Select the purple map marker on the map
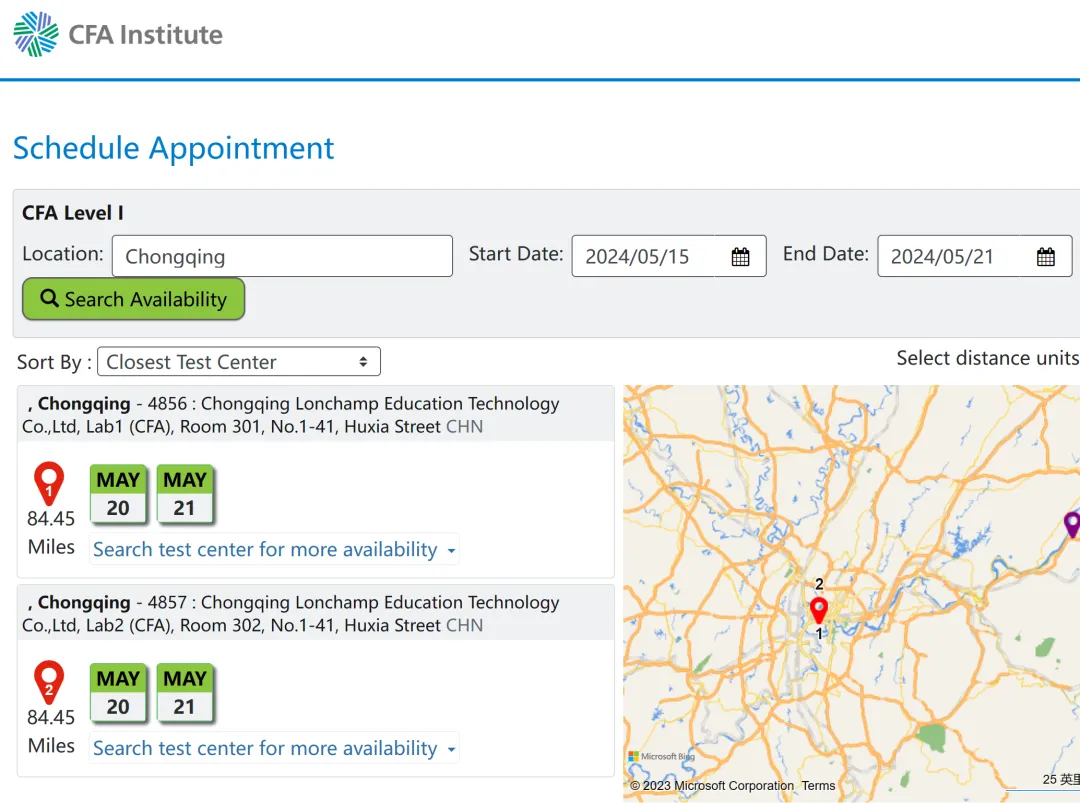 click(x=1071, y=523)
